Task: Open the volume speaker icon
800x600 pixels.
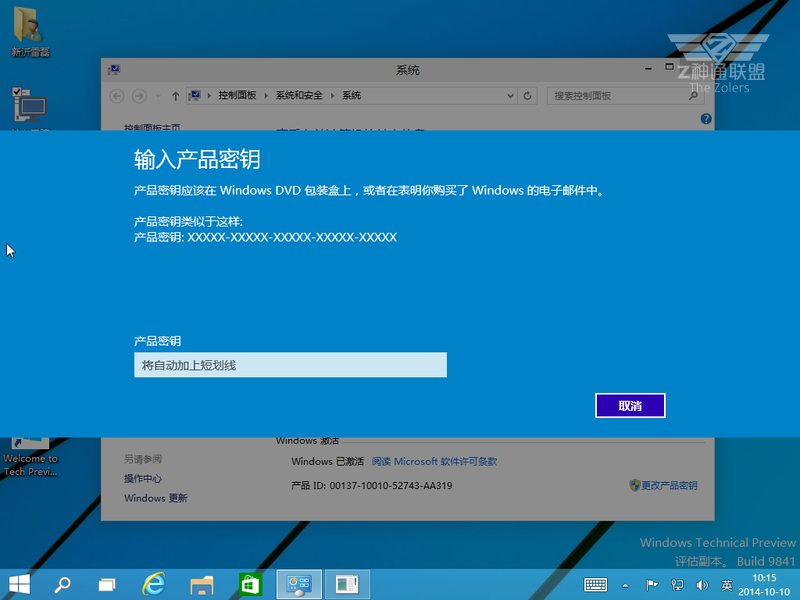Action: tap(702, 585)
